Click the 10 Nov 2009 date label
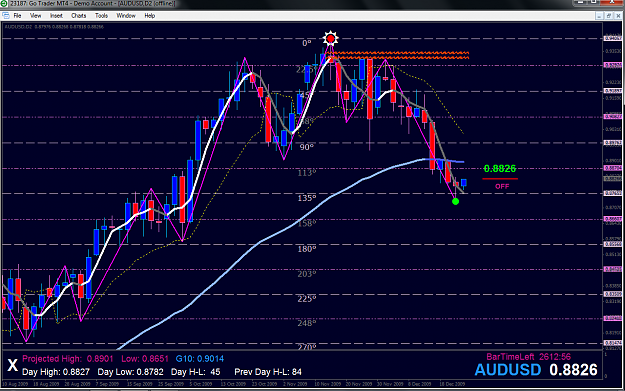This screenshot has height=391, width=625. tap(328, 384)
